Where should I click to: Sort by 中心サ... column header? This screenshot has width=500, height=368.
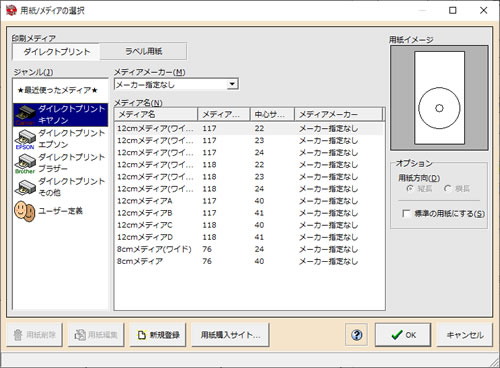(x=272, y=114)
